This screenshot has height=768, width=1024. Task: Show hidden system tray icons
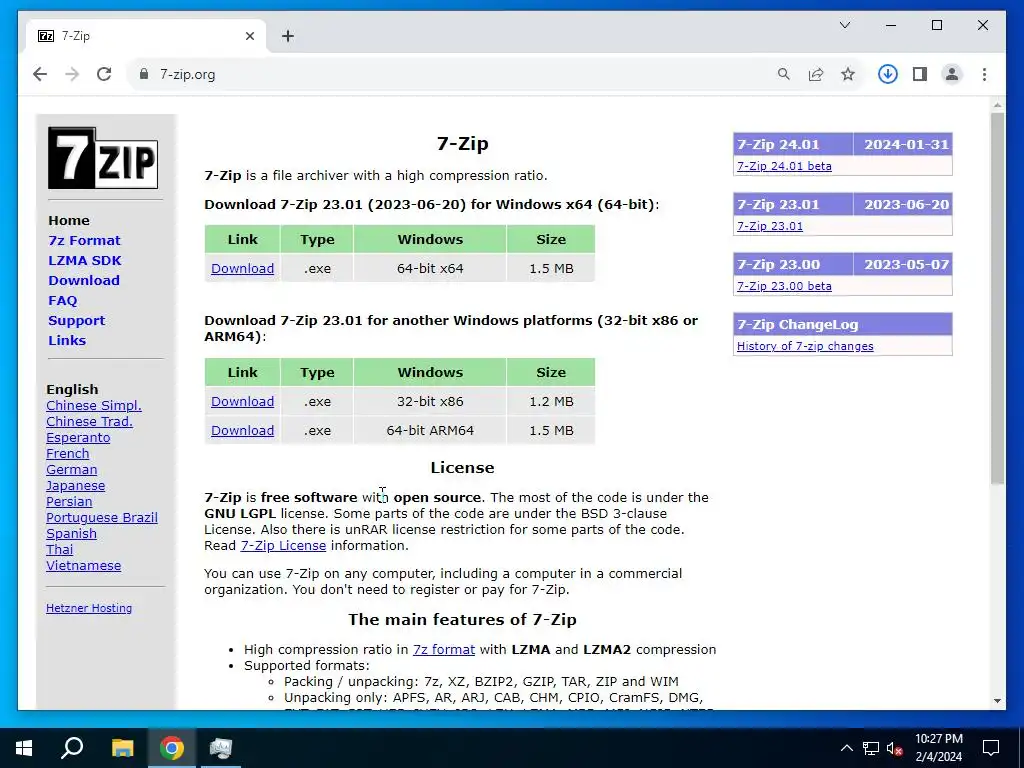point(846,748)
